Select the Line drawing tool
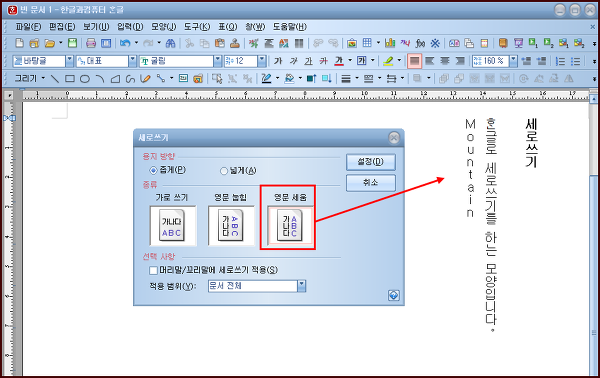This screenshot has height=378, width=600. (x=55, y=79)
